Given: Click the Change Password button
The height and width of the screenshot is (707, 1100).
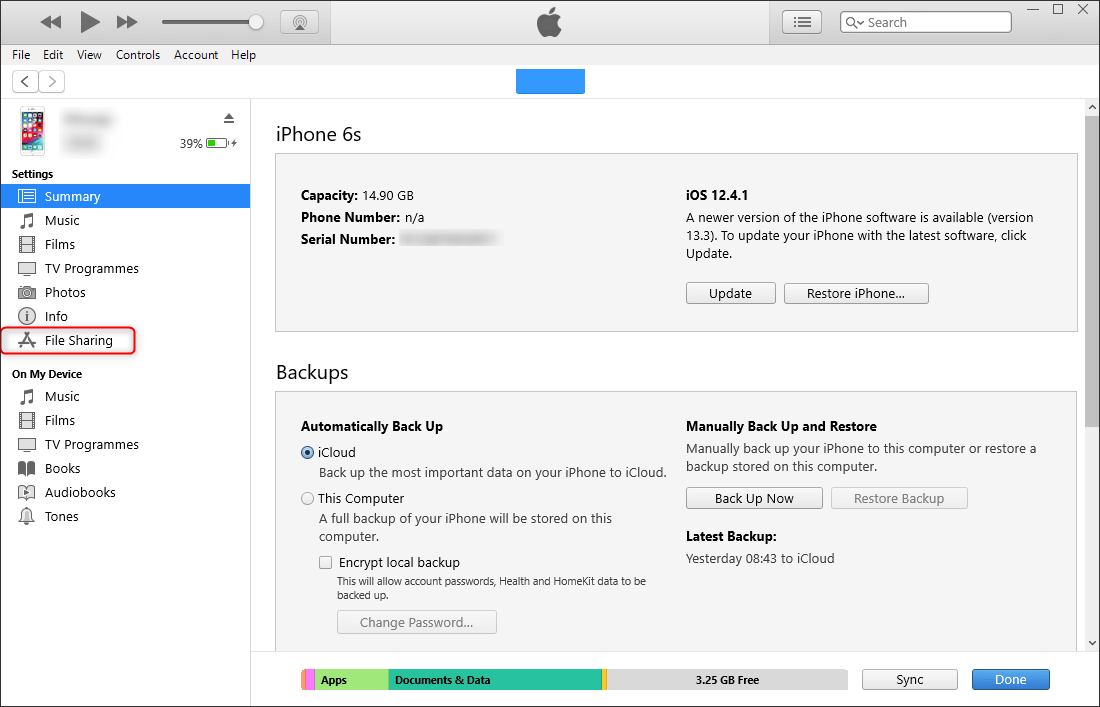Looking at the screenshot, I should click(417, 622).
